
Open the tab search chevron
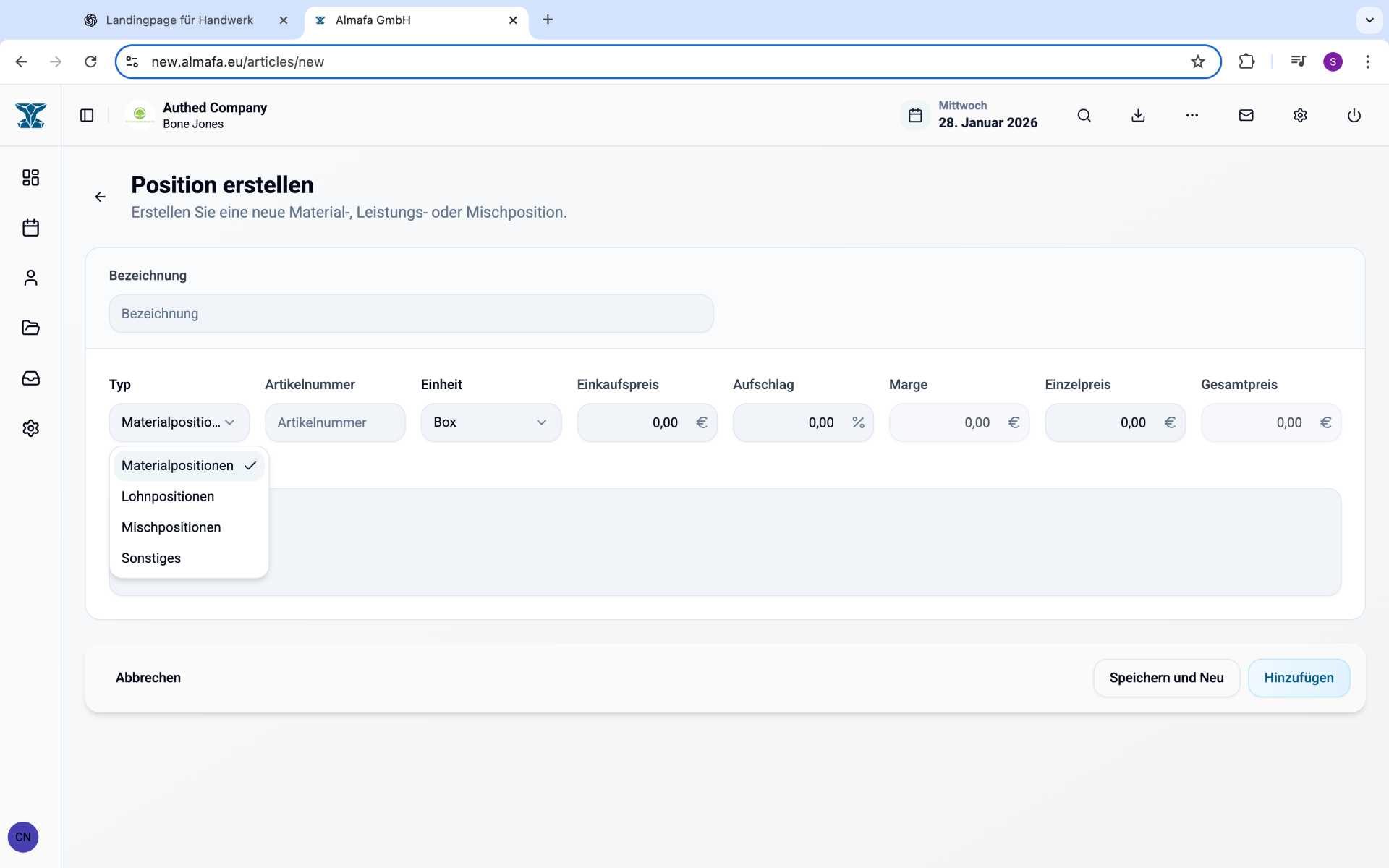pos(1369,20)
